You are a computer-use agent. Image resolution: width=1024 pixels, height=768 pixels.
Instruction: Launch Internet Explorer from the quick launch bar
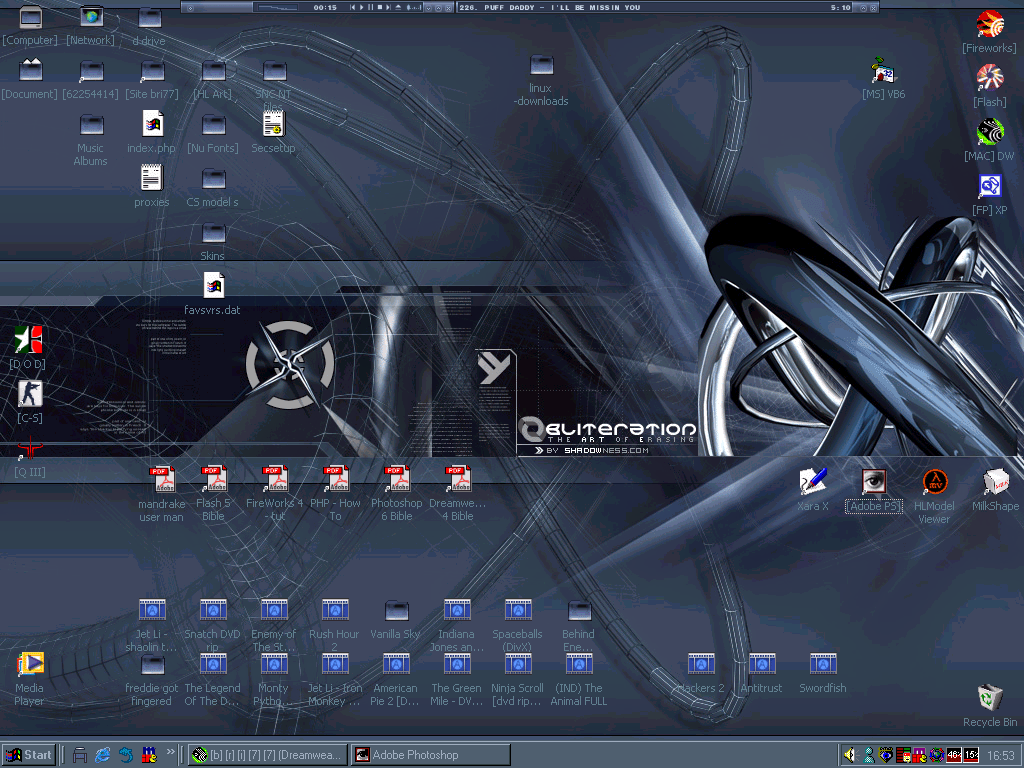coord(103,755)
